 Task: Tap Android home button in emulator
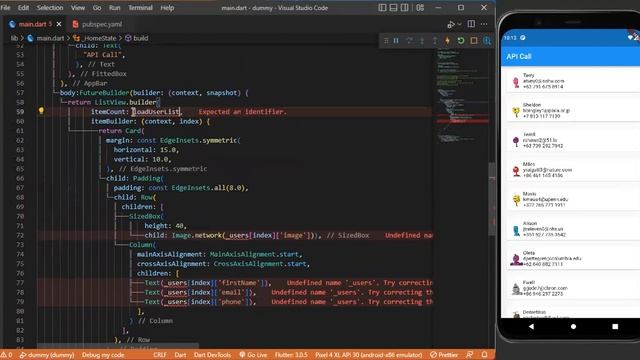click(573, 327)
